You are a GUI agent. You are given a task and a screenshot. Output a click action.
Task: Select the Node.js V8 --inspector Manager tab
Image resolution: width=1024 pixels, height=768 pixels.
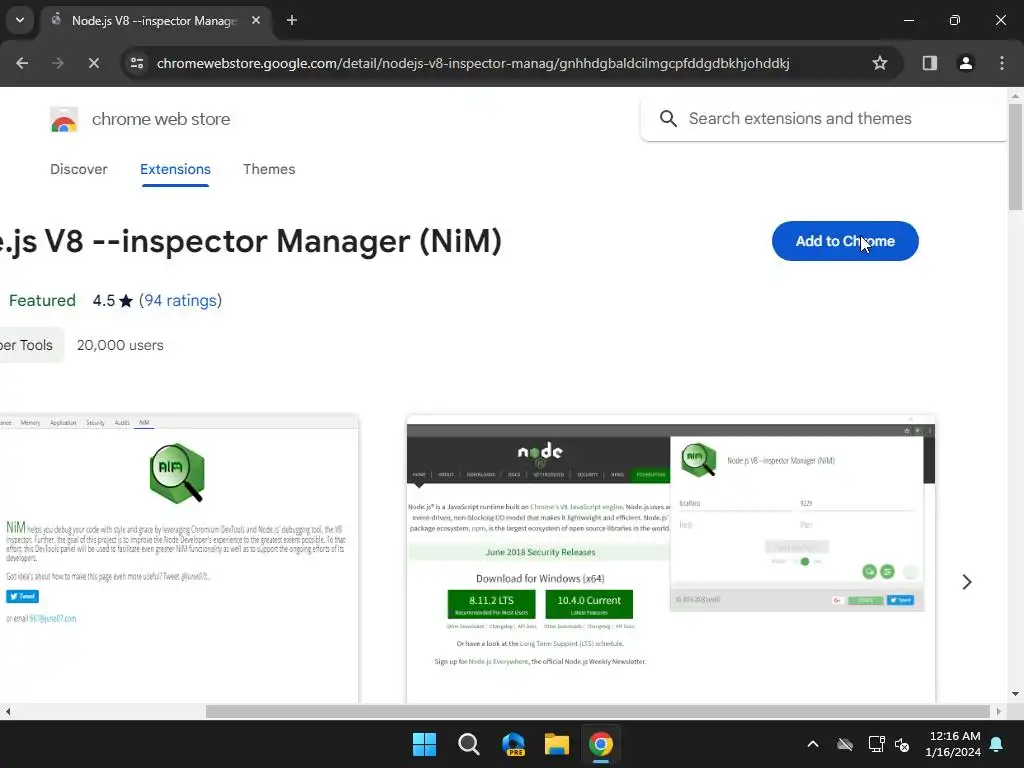click(x=154, y=20)
